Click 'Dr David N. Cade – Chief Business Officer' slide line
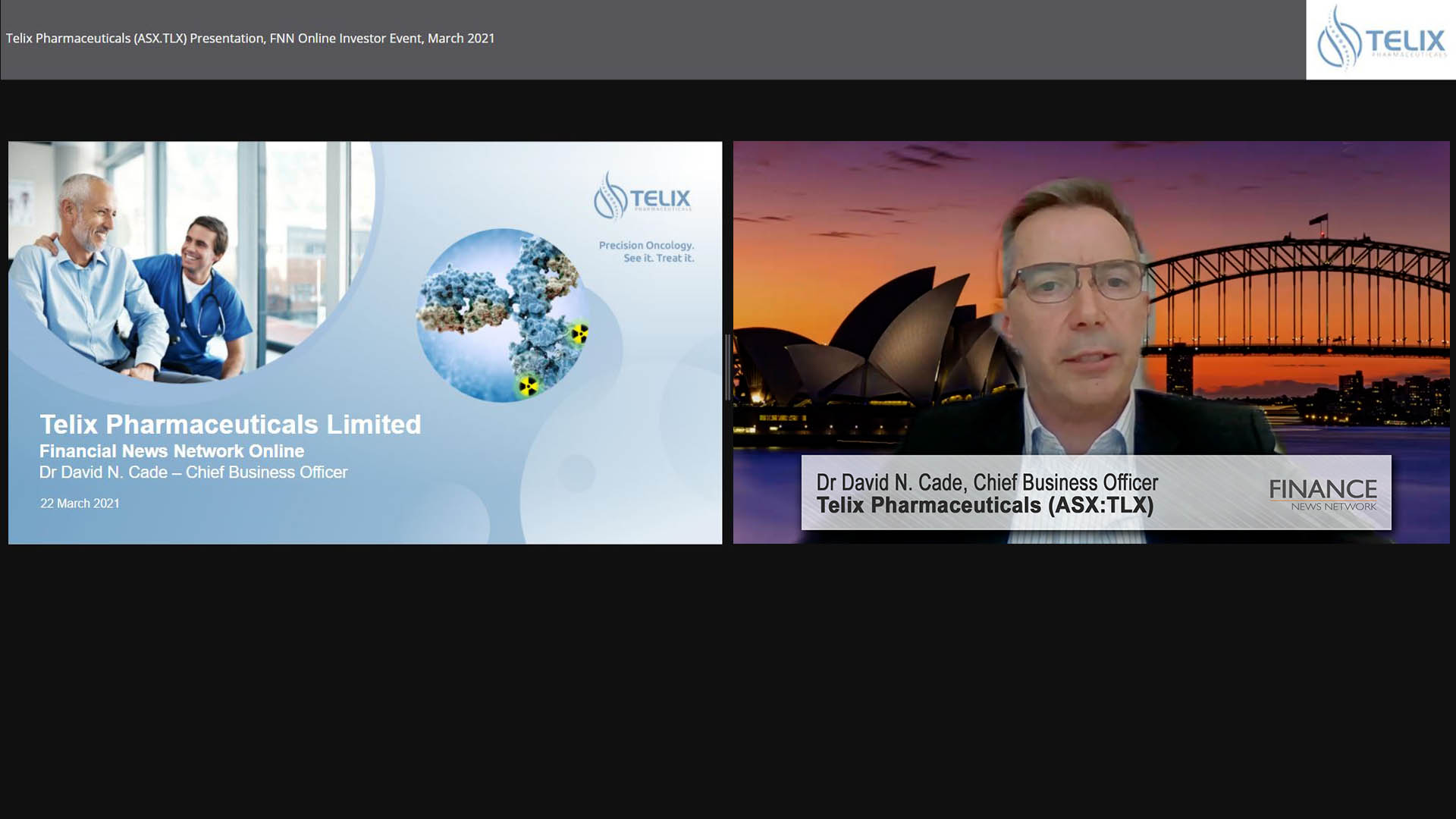The image size is (1456, 819). (x=193, y=472)
